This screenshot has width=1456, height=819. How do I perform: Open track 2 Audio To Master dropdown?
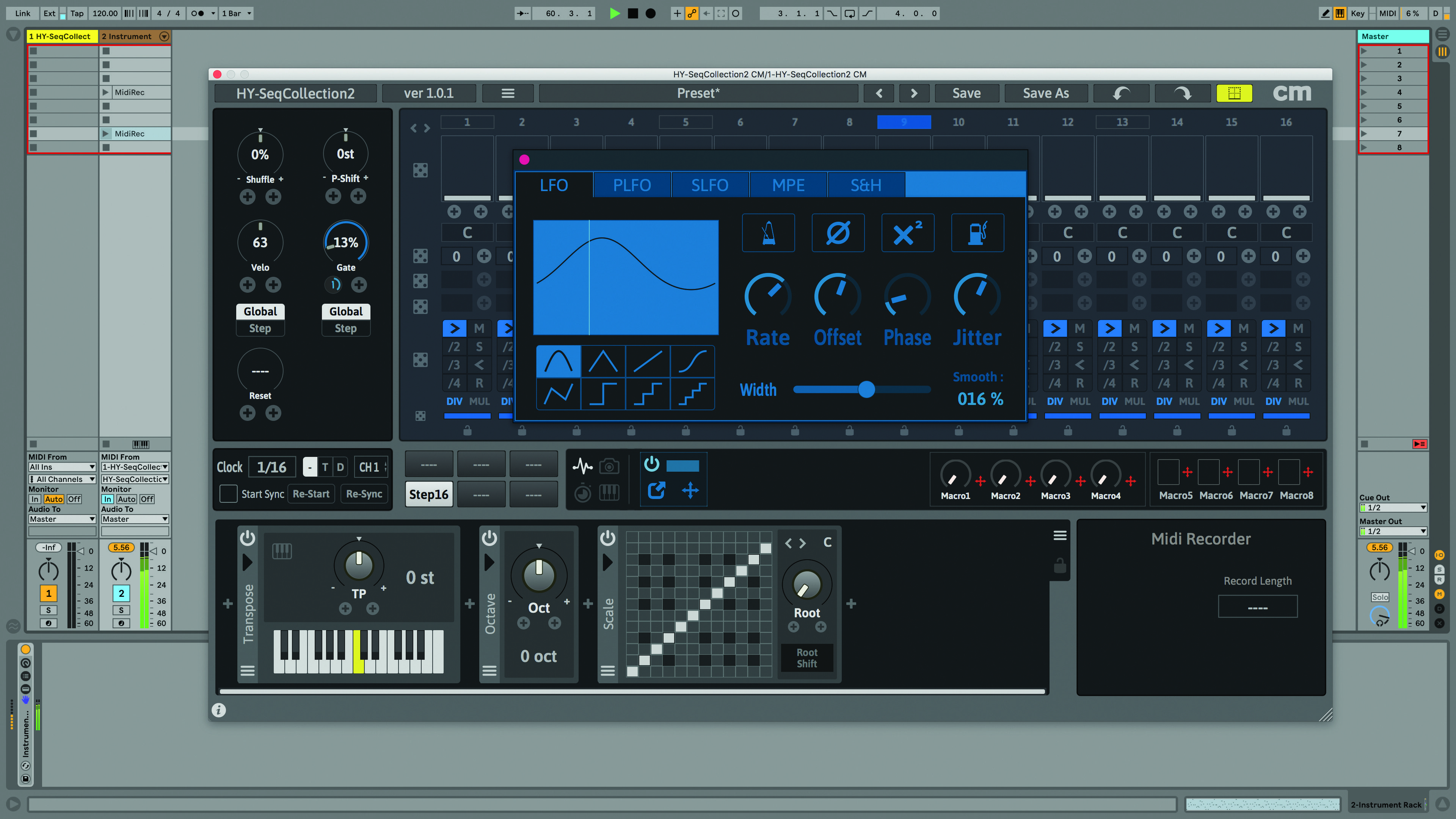[x=135, y=519]
